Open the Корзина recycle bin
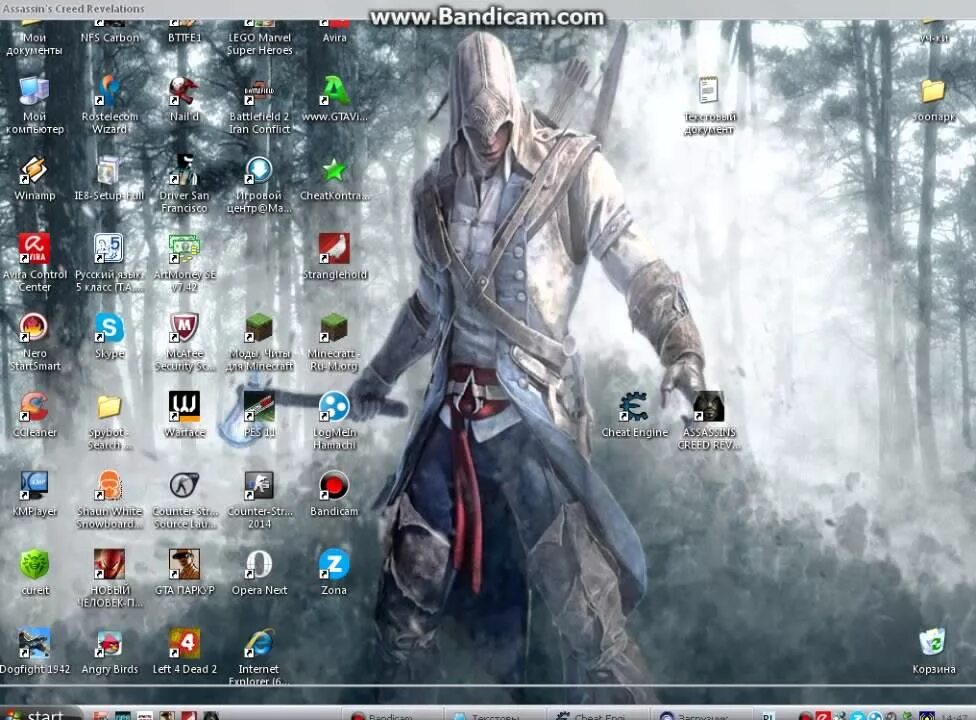 point(933,643)
